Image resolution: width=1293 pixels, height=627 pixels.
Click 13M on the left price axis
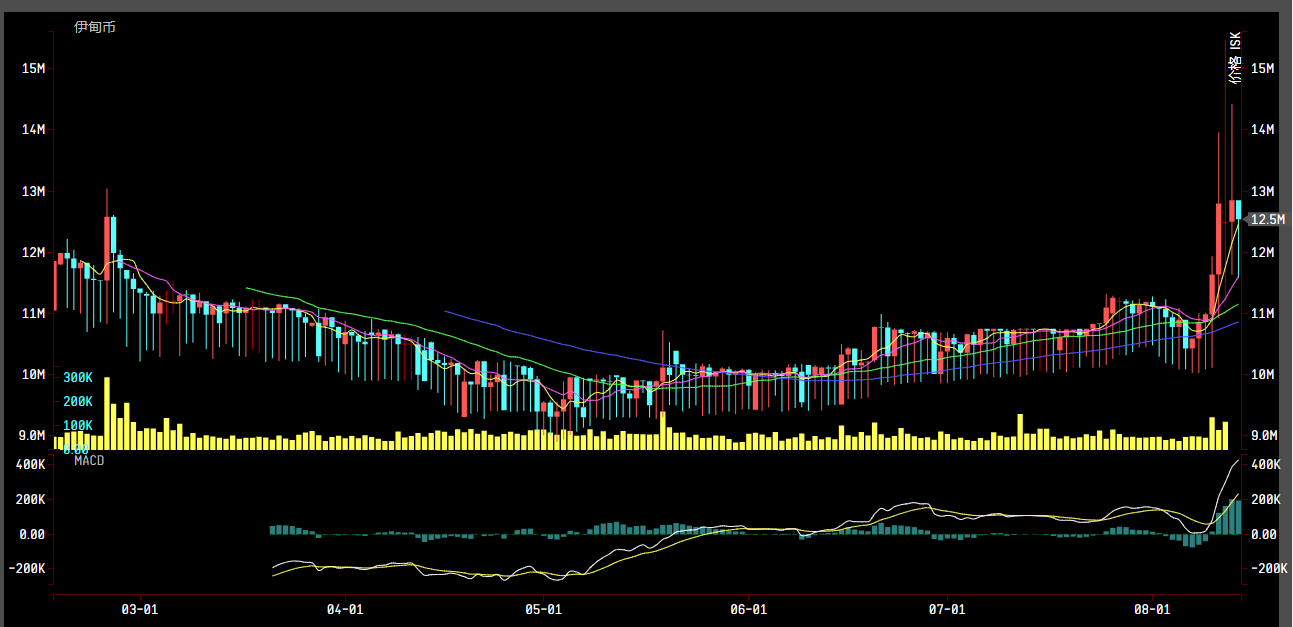coord(33,191)
